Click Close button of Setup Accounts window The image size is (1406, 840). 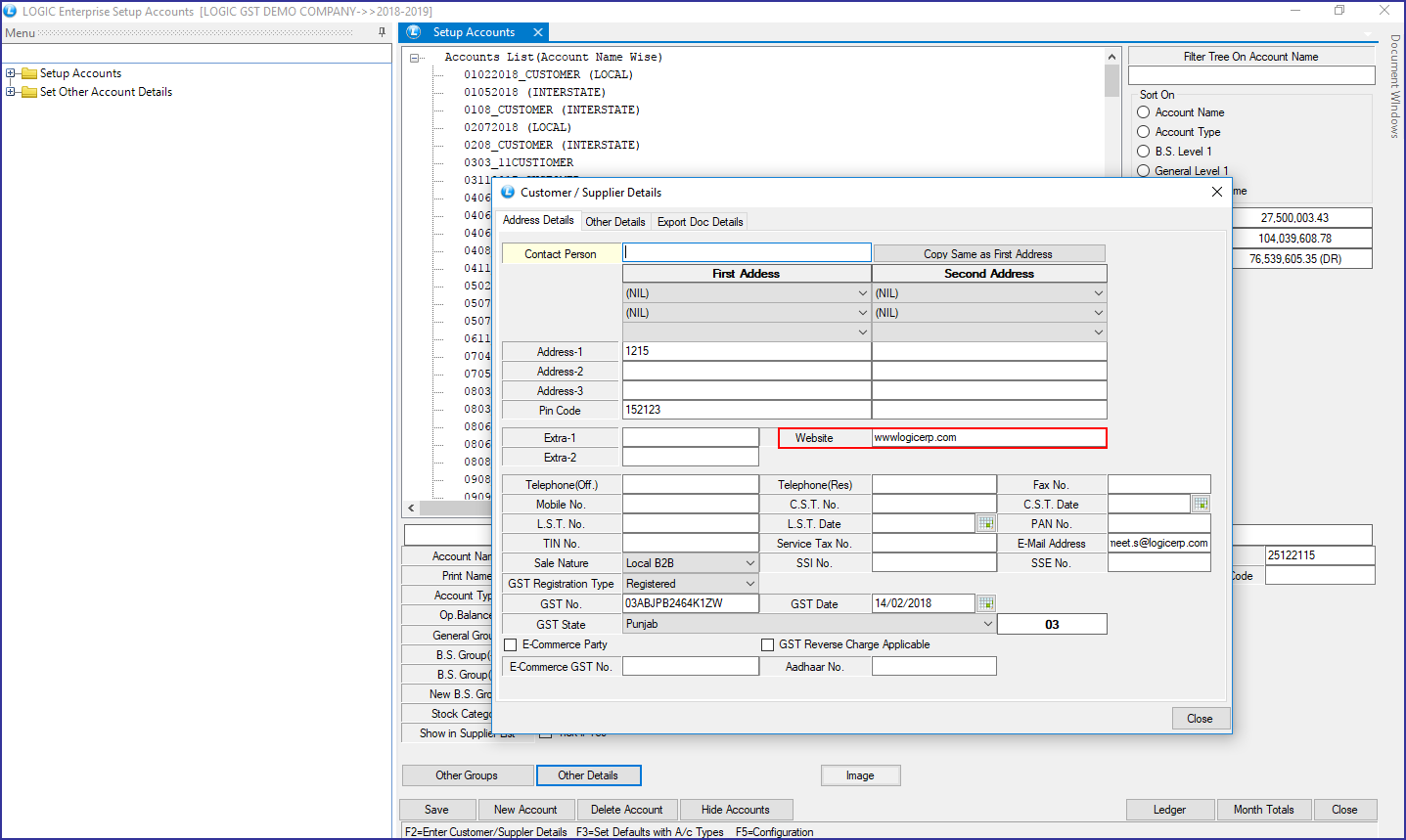point(1344,810)
